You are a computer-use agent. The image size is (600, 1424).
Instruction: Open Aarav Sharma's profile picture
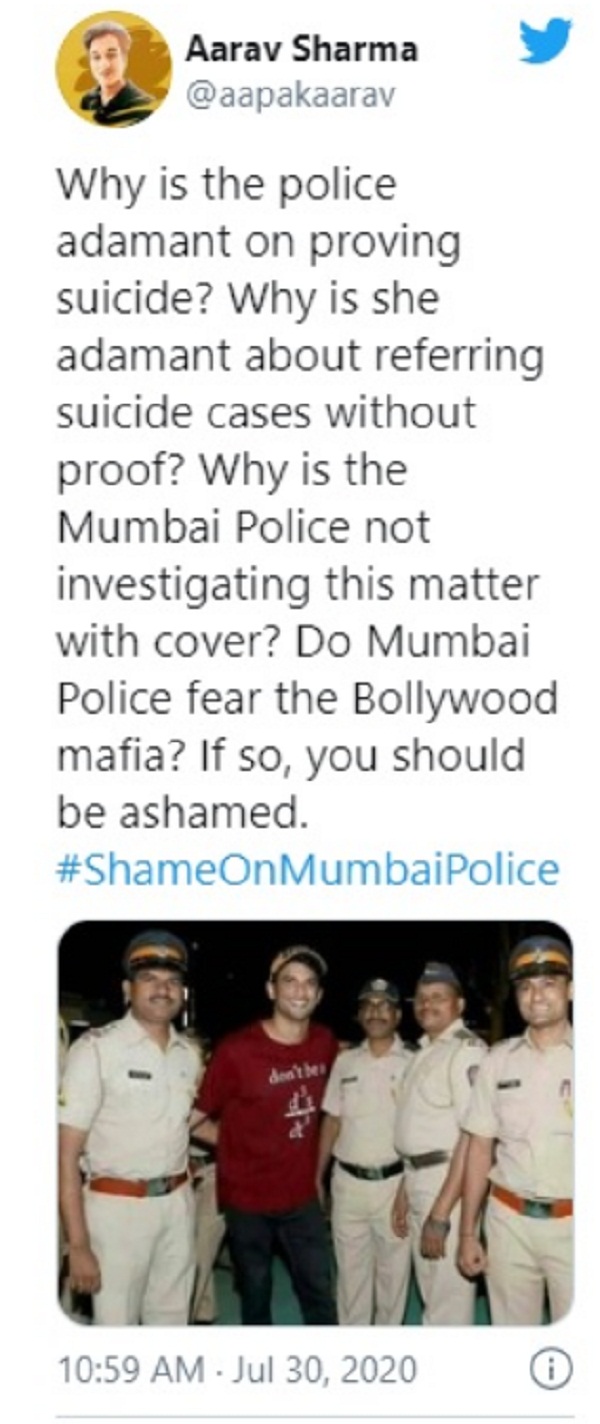(113, 69)
